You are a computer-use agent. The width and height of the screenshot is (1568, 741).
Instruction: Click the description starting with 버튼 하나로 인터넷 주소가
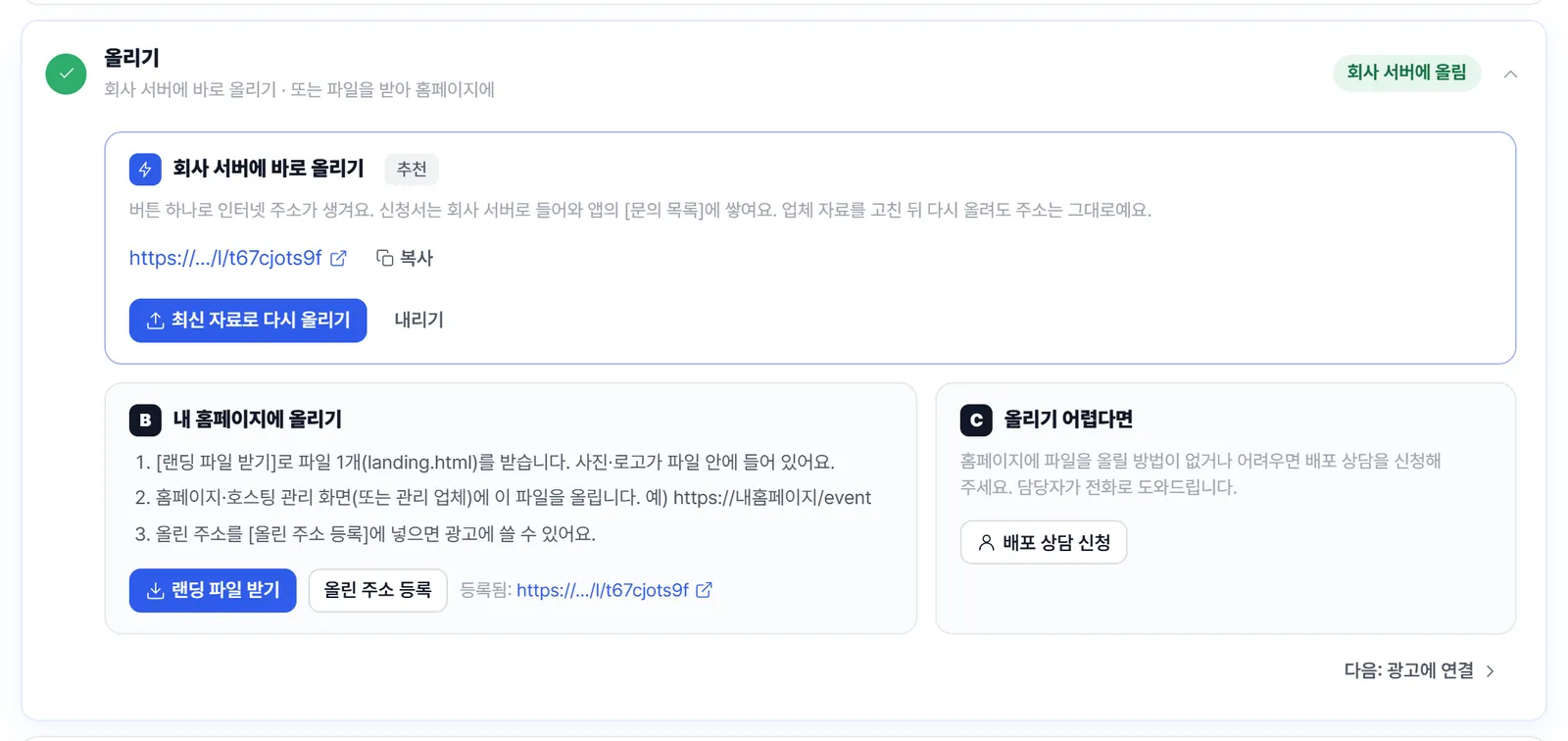640,210
